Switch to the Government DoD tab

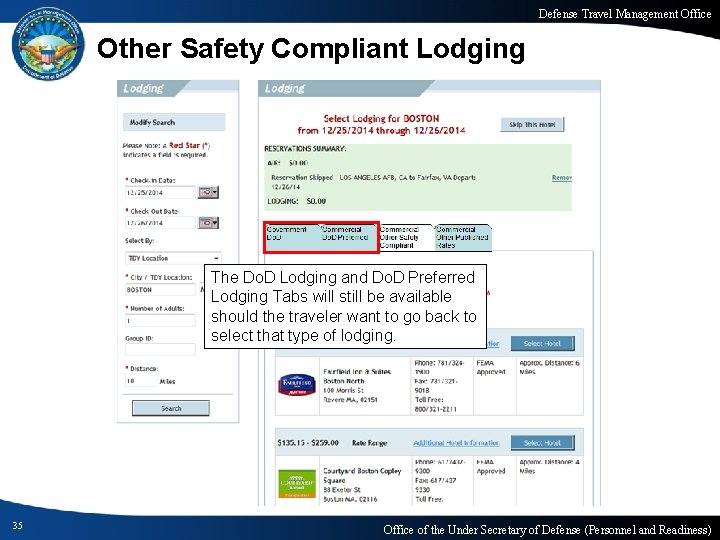tap(292, 237)
